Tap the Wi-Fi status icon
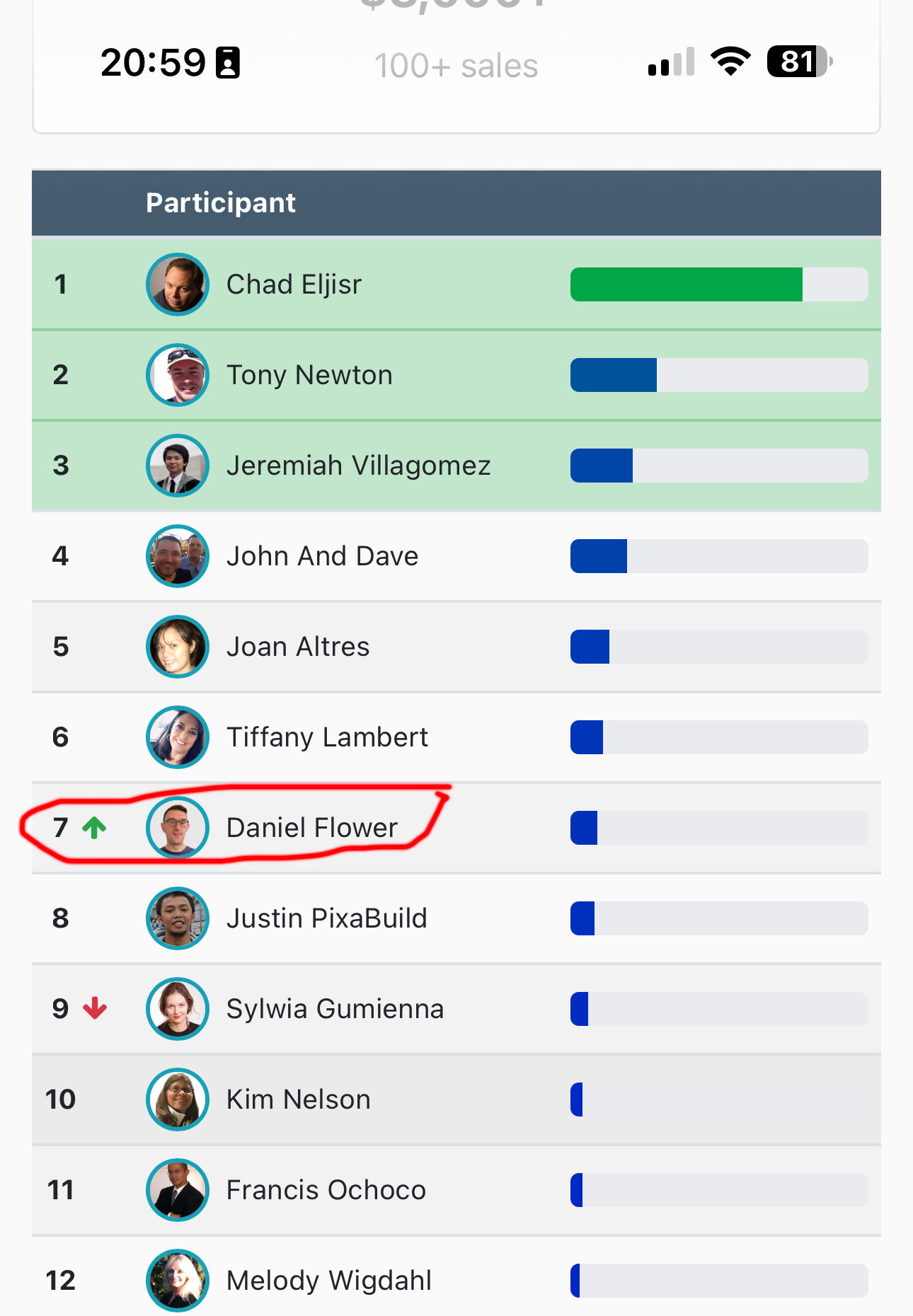Screen dimensions: 913x1316 730,62
